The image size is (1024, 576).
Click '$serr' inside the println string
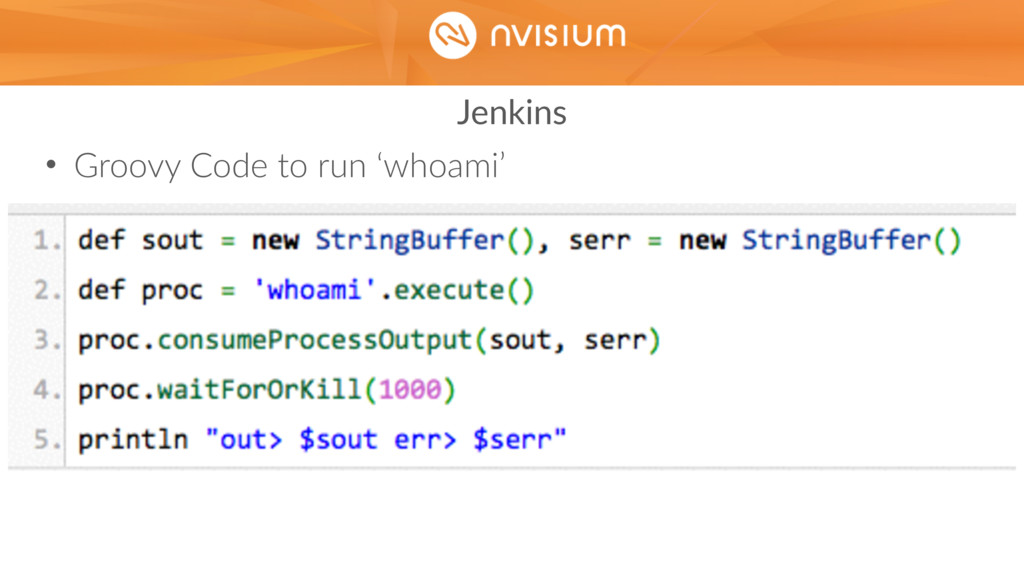coord(513,440)
